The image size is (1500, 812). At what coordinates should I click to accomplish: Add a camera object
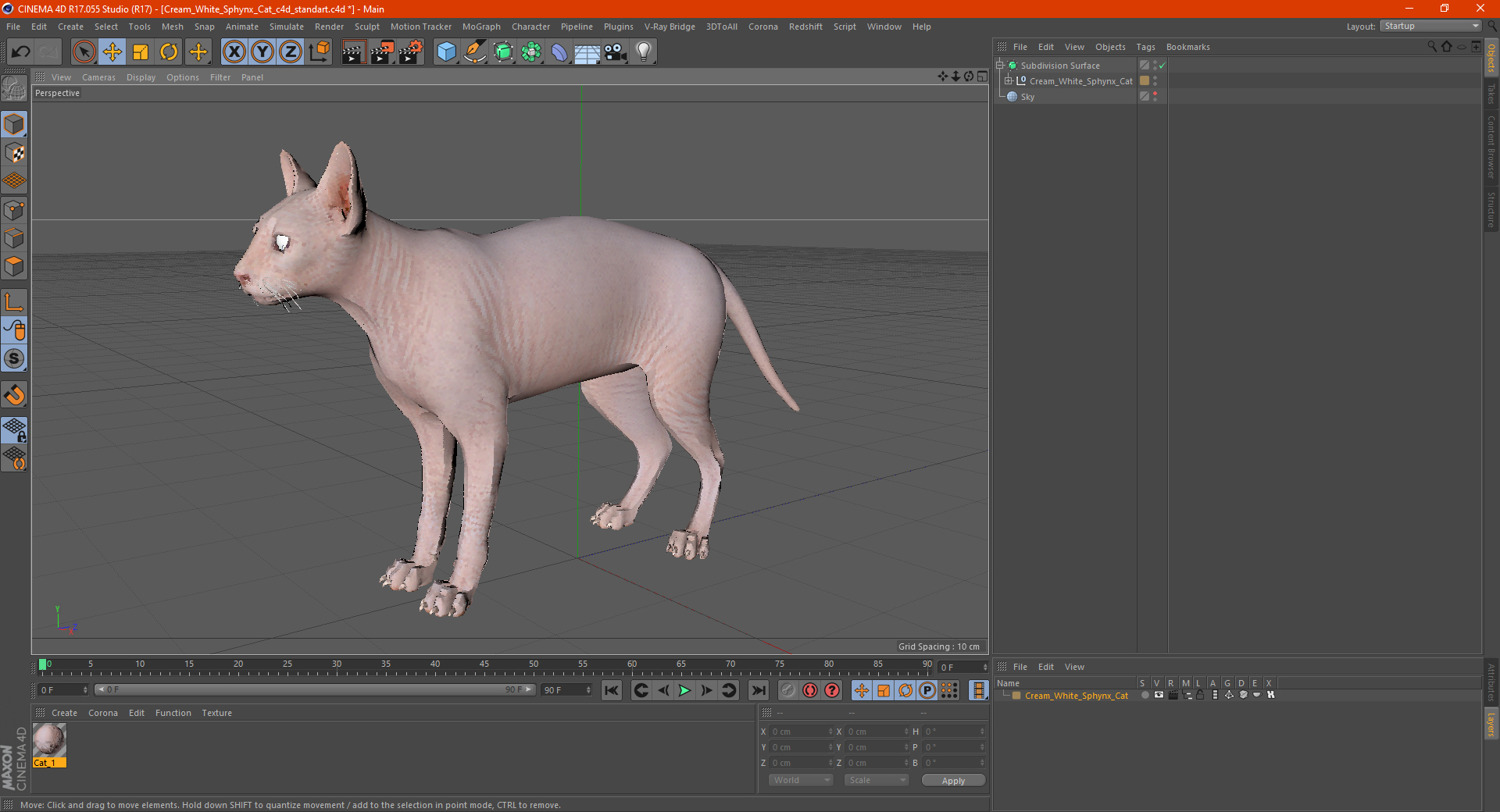(616, 52)
